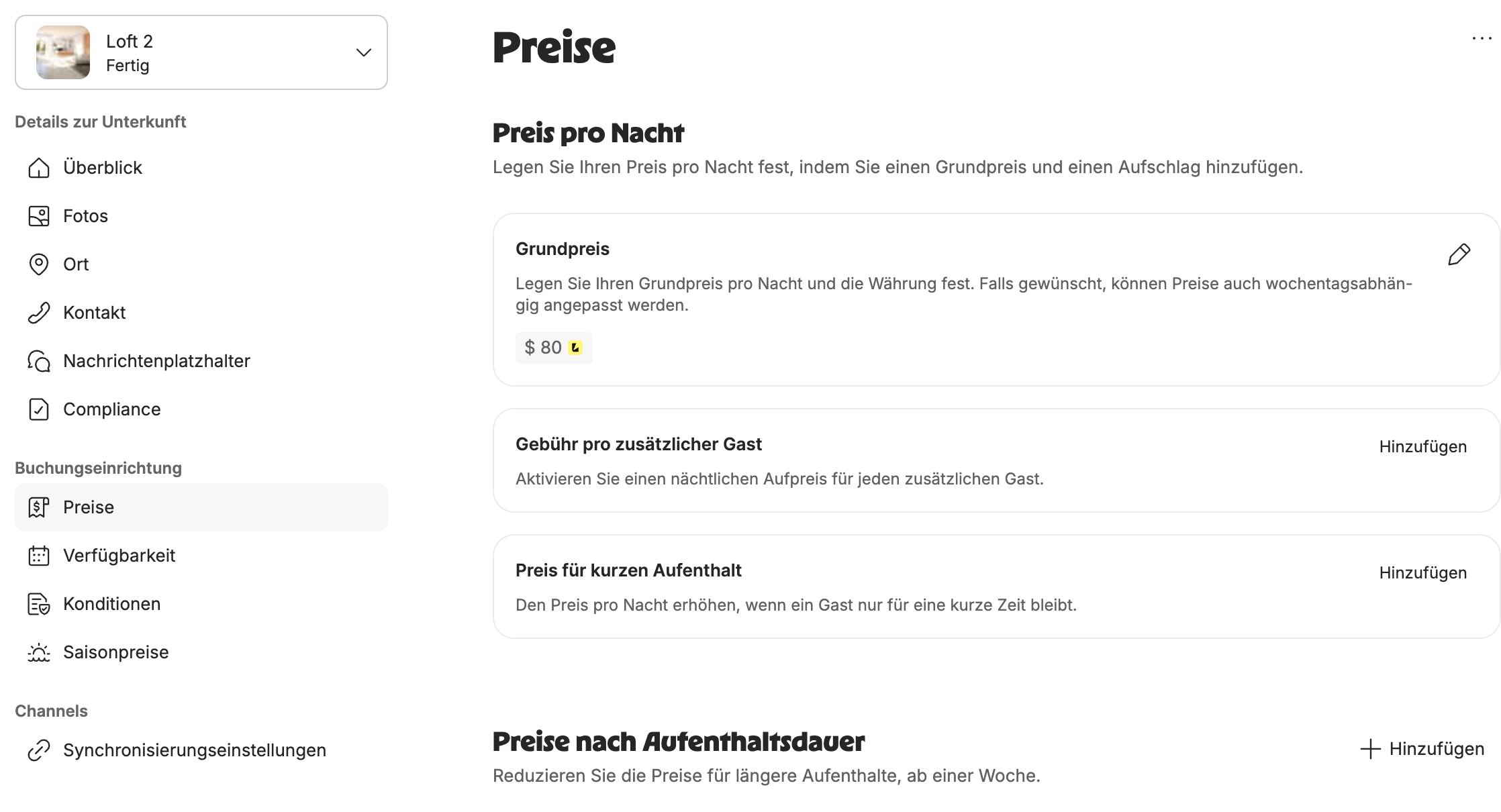Viewport: 1501px width, 812px height.
Task: Add a Preise nach Aufenthaltsdauer rule
Action: (1422, 749)
